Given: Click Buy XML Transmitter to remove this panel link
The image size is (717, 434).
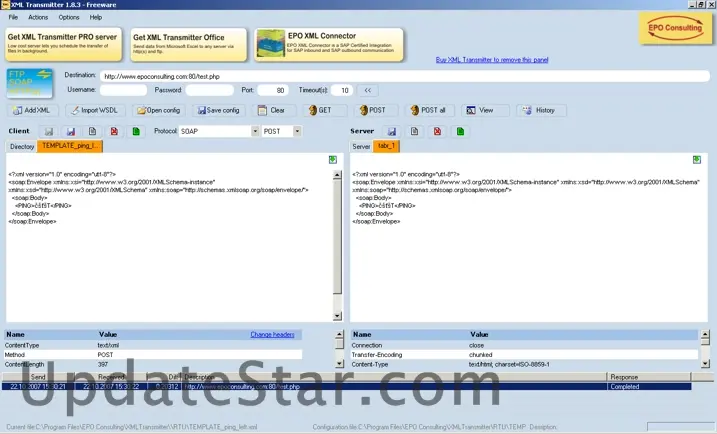Looking at the screenshot, I should click(492, 60).
